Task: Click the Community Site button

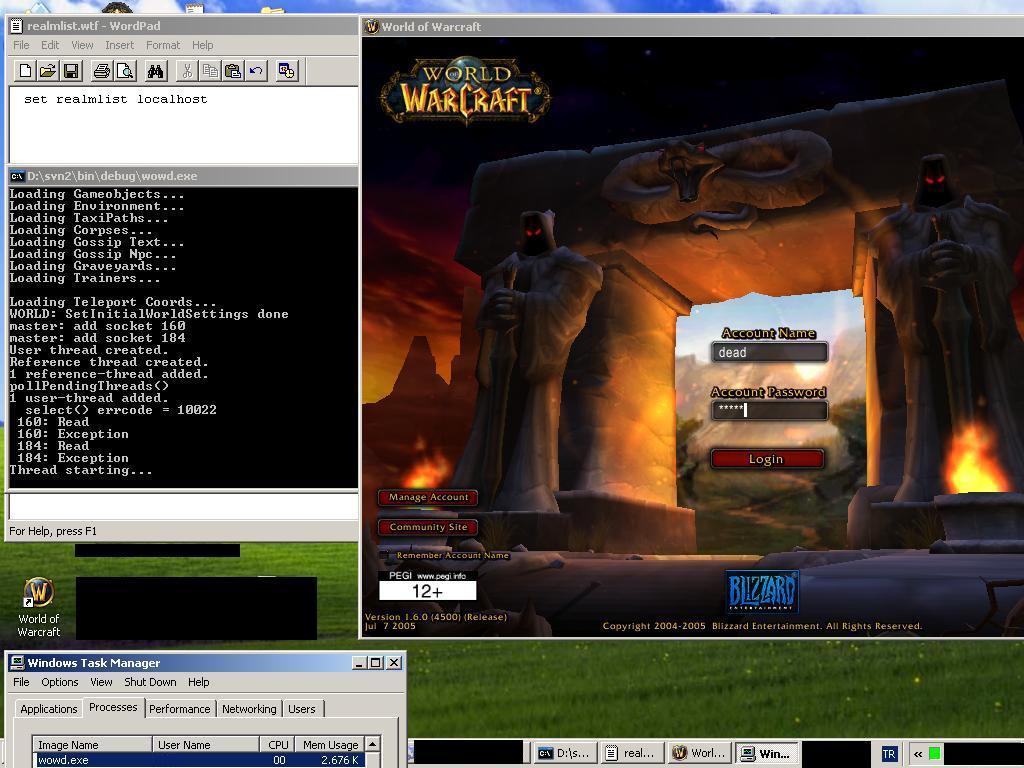Action: [x=428, y=526]
